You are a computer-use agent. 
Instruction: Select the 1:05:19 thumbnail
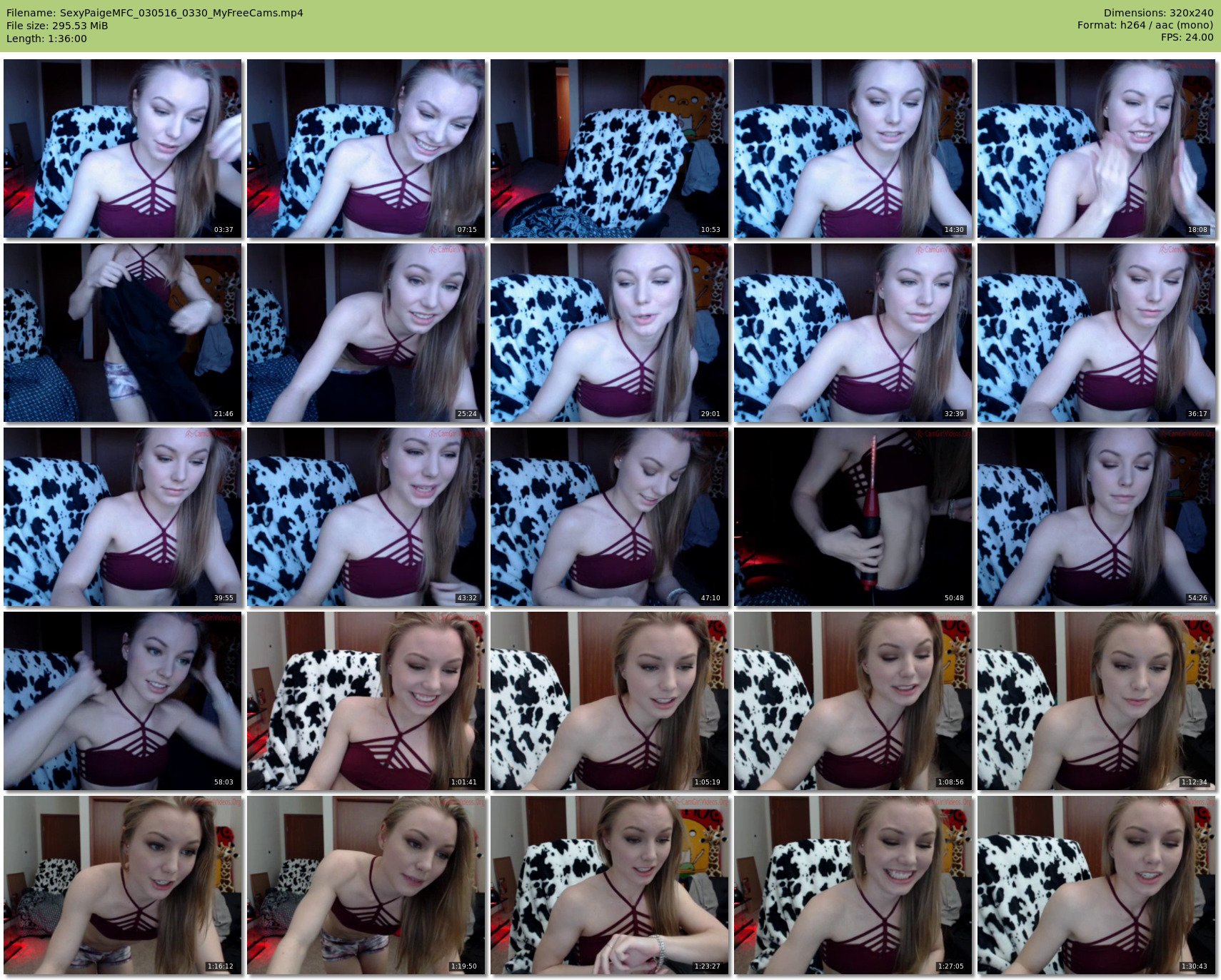tap(610, 701)
